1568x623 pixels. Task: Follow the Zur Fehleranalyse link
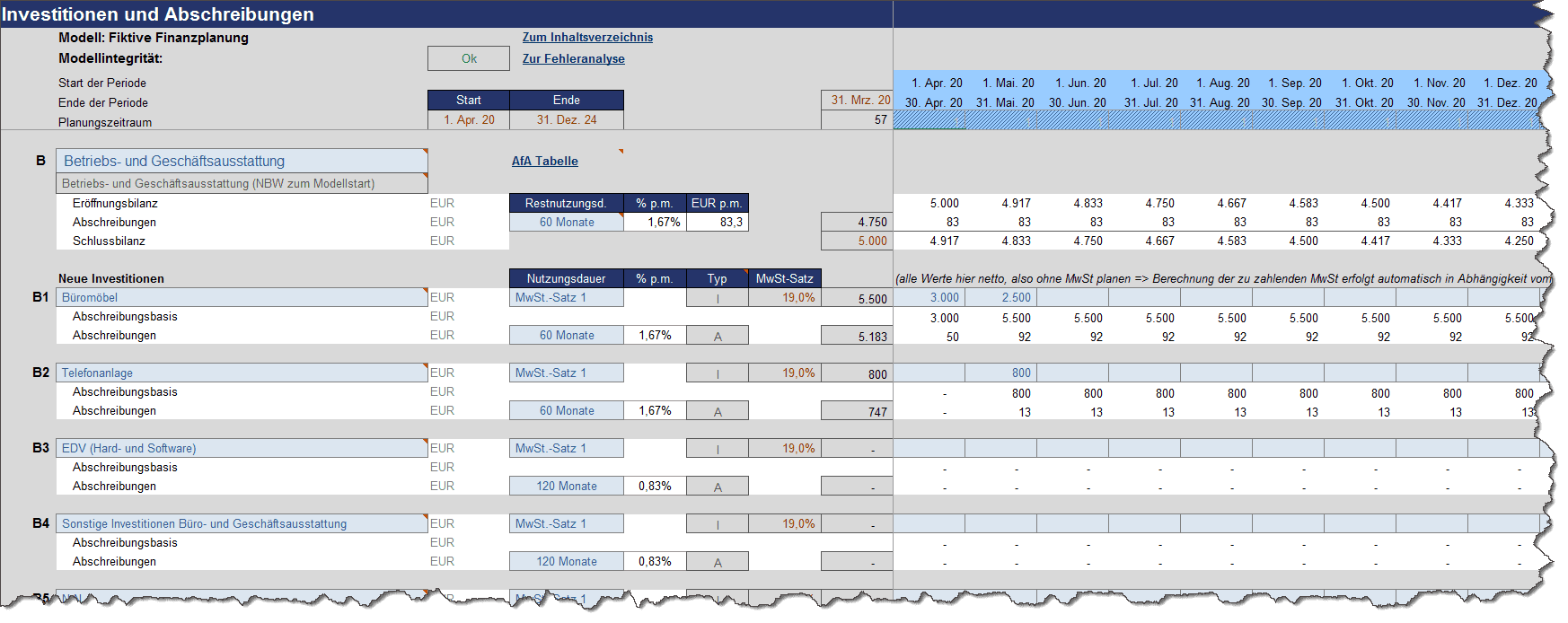(573, 59)
